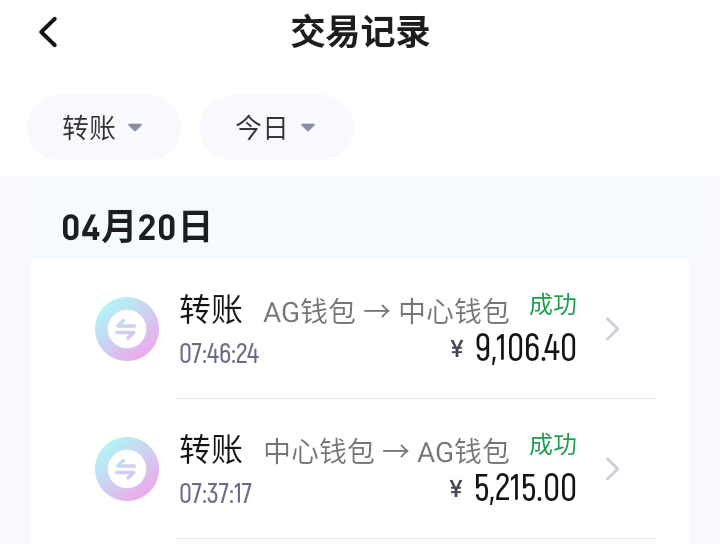The width and height of the screenshot is (720, 544).
Task: Click the 07:46:24 timestamp
Action: pyautogui.click(x=219, y=354)
